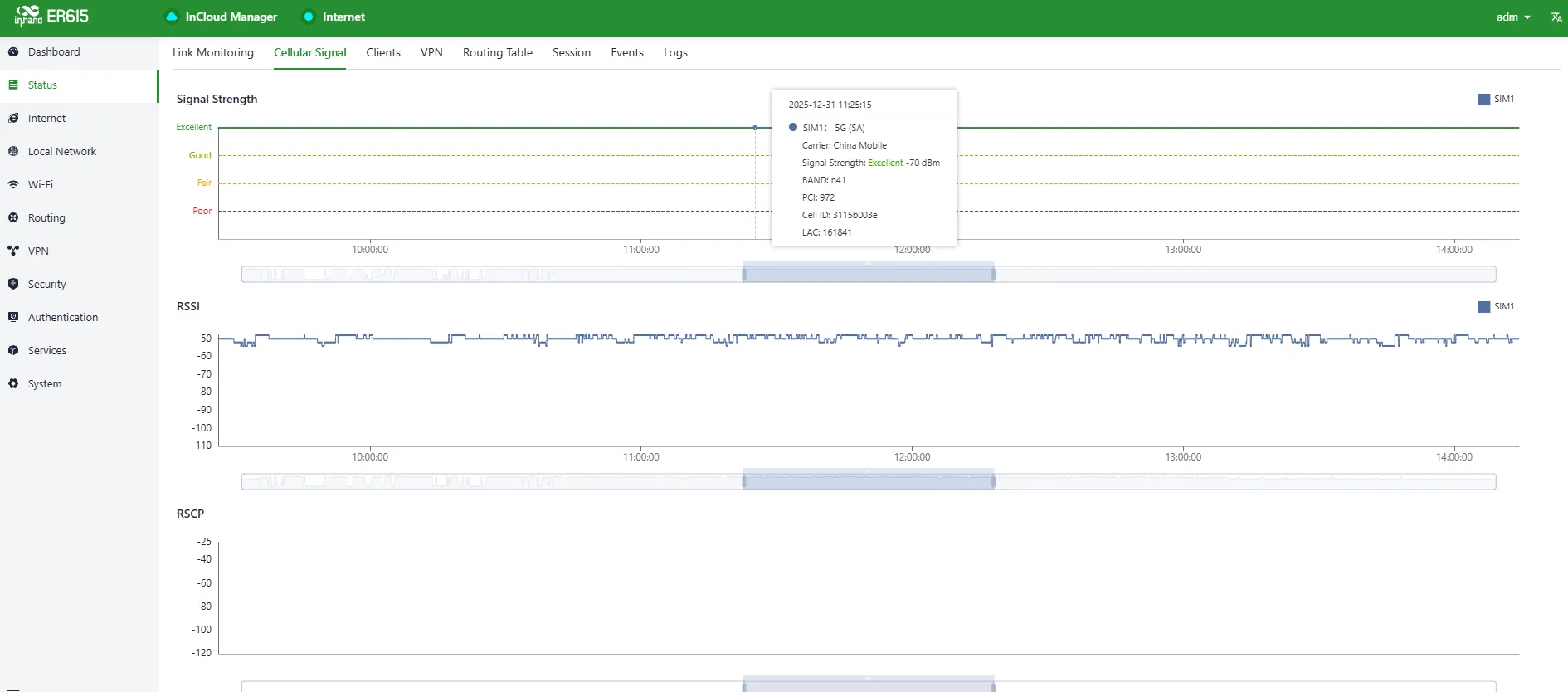
Task: Click the System gear icon
Action: pyautogui.click(x=13, y=383)
